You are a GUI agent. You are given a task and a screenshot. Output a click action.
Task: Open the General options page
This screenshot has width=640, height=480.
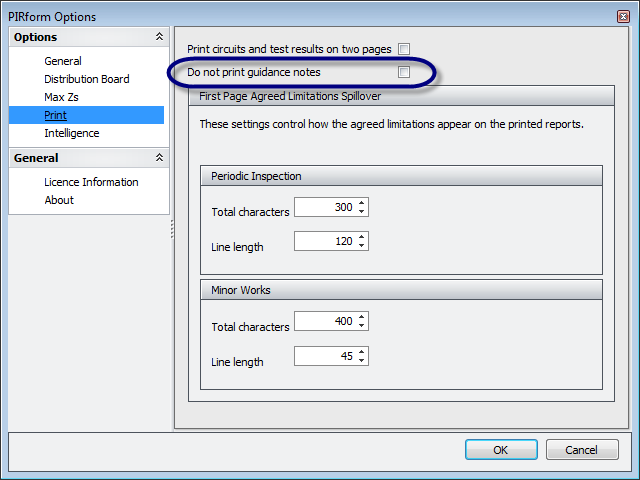[63, 61]
